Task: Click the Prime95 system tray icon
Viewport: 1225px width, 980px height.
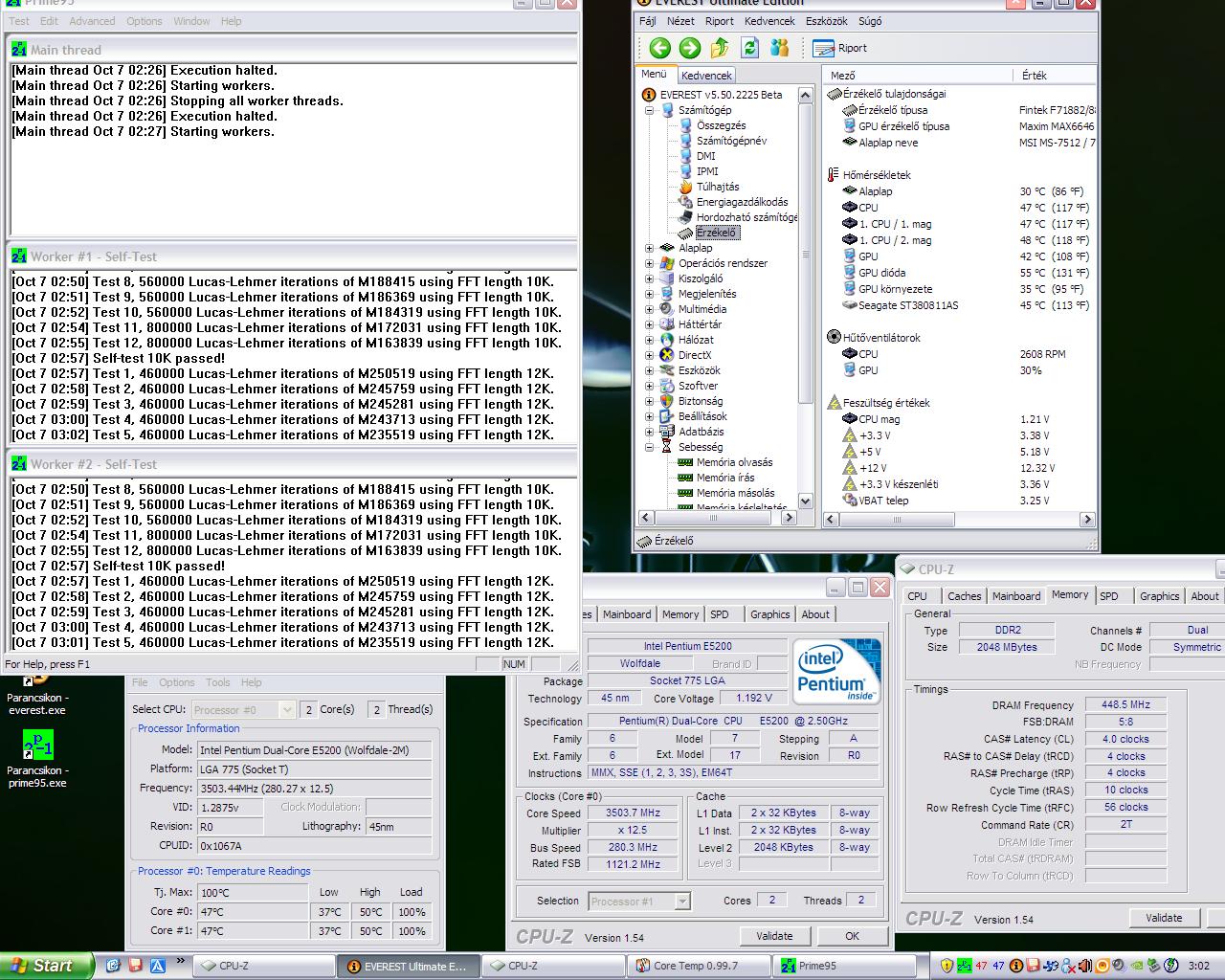Action: click(964, 966)
